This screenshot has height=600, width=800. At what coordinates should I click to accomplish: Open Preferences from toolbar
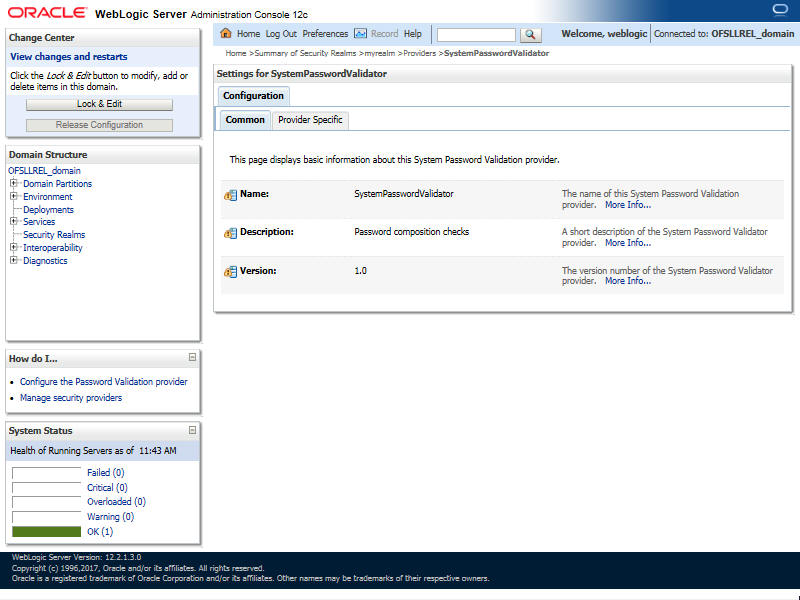pos(325,34)
